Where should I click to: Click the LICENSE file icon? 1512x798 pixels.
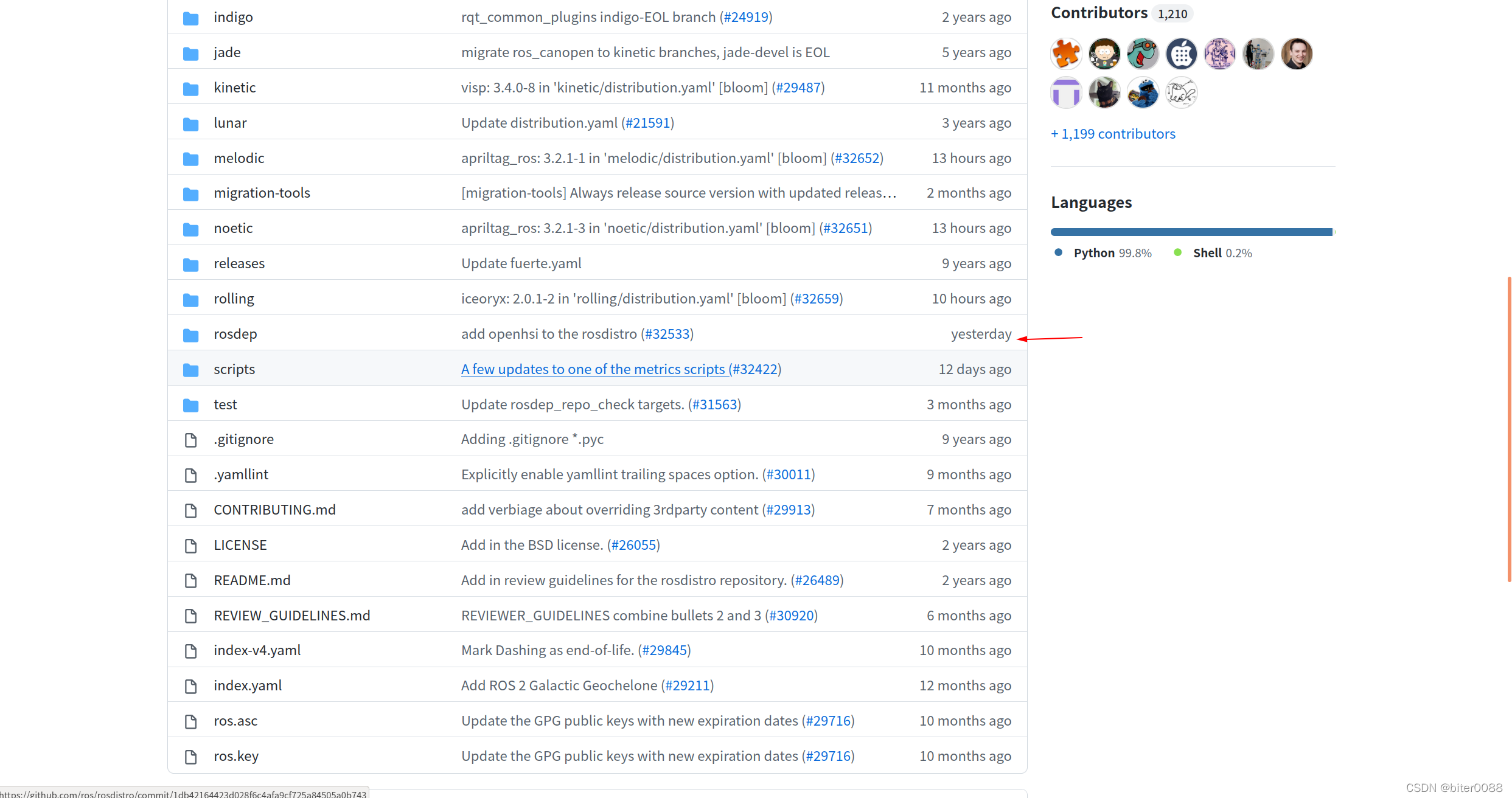pos(191,546)
